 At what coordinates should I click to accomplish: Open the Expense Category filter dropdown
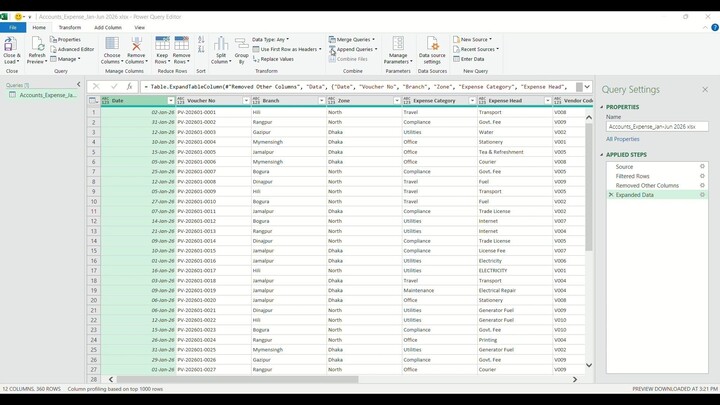tap(472, 101)
